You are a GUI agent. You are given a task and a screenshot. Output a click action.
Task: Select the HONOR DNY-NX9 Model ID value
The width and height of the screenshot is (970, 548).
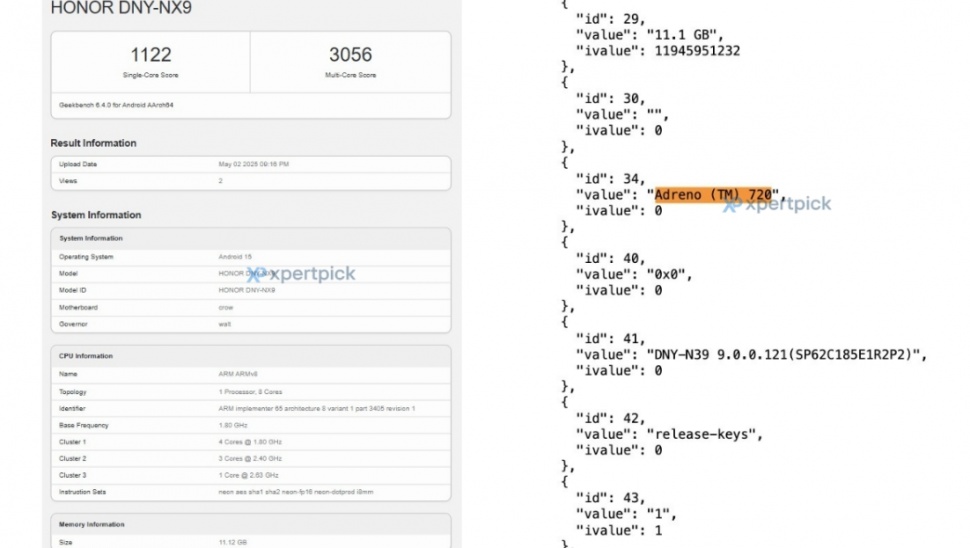coord(247,290)
